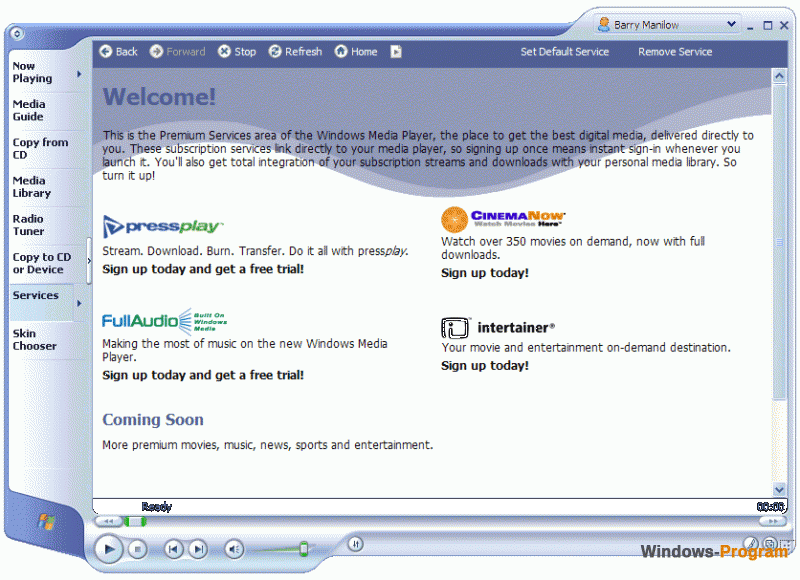
Task: Click the small round button right of volume slider
Action: pyautogui.click(x=356, y=544)
